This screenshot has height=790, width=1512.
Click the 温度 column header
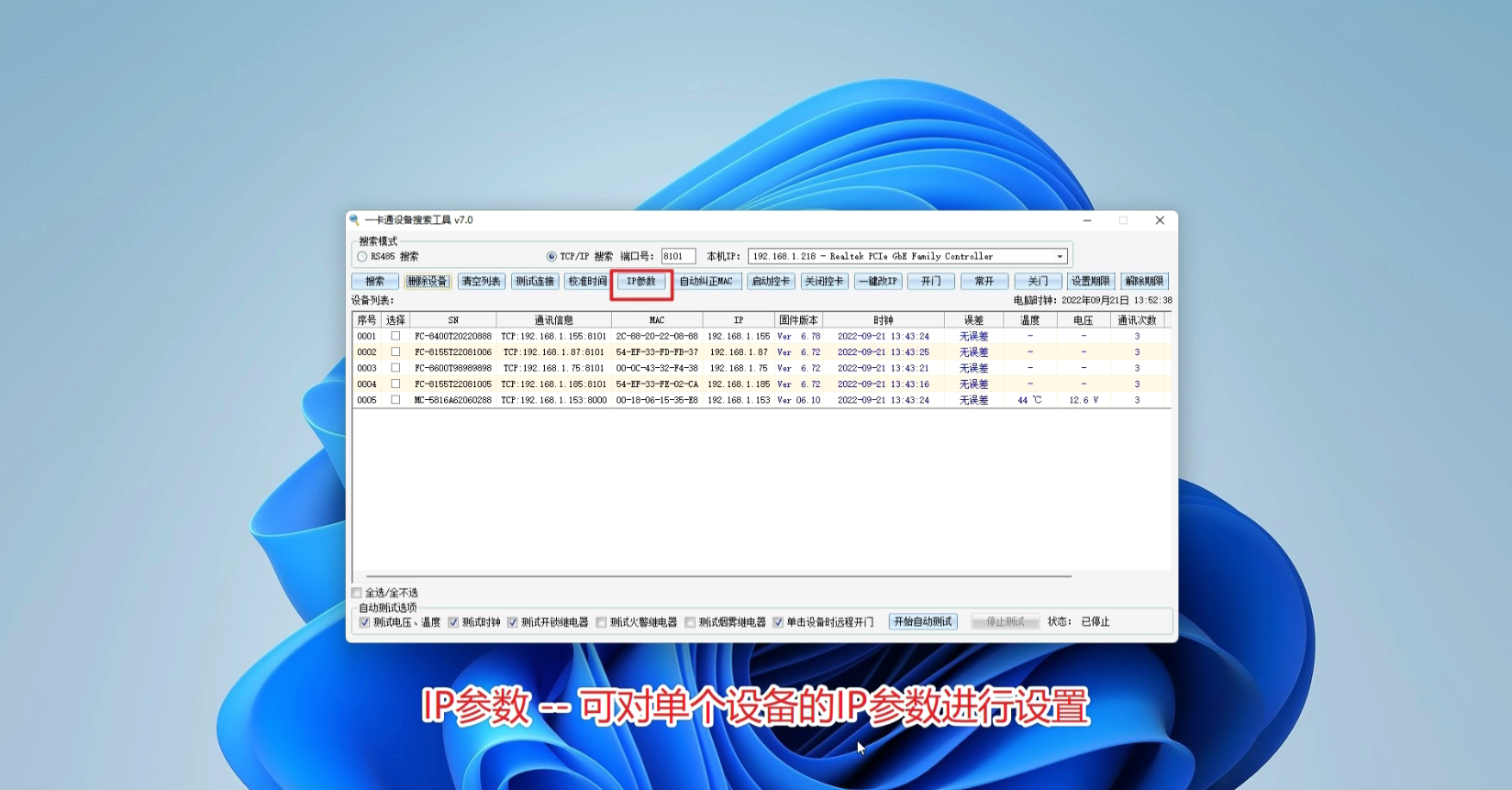pyautogui.click(x=1030, y=320)
